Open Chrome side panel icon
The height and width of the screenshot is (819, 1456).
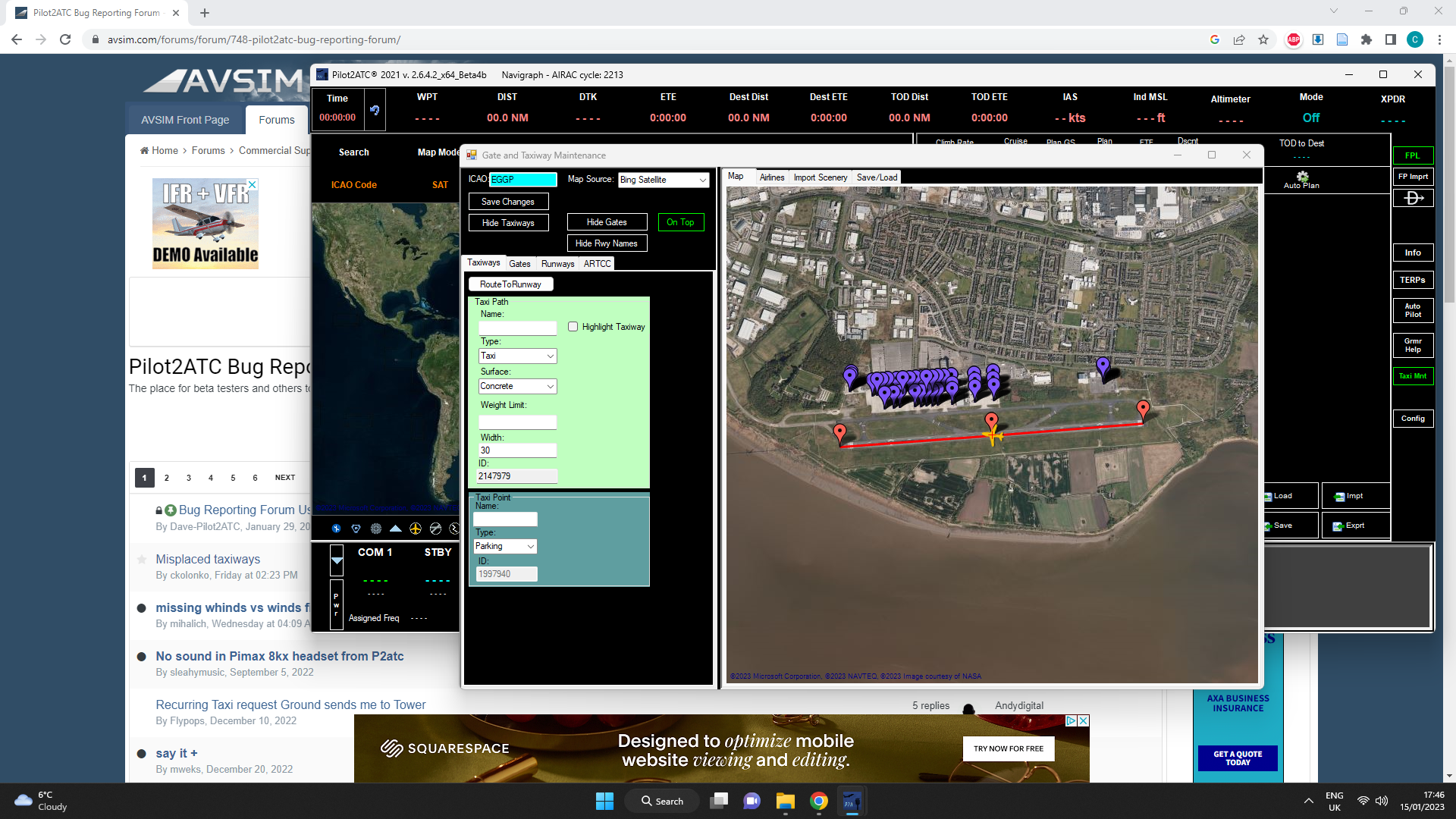point(1391,39)
